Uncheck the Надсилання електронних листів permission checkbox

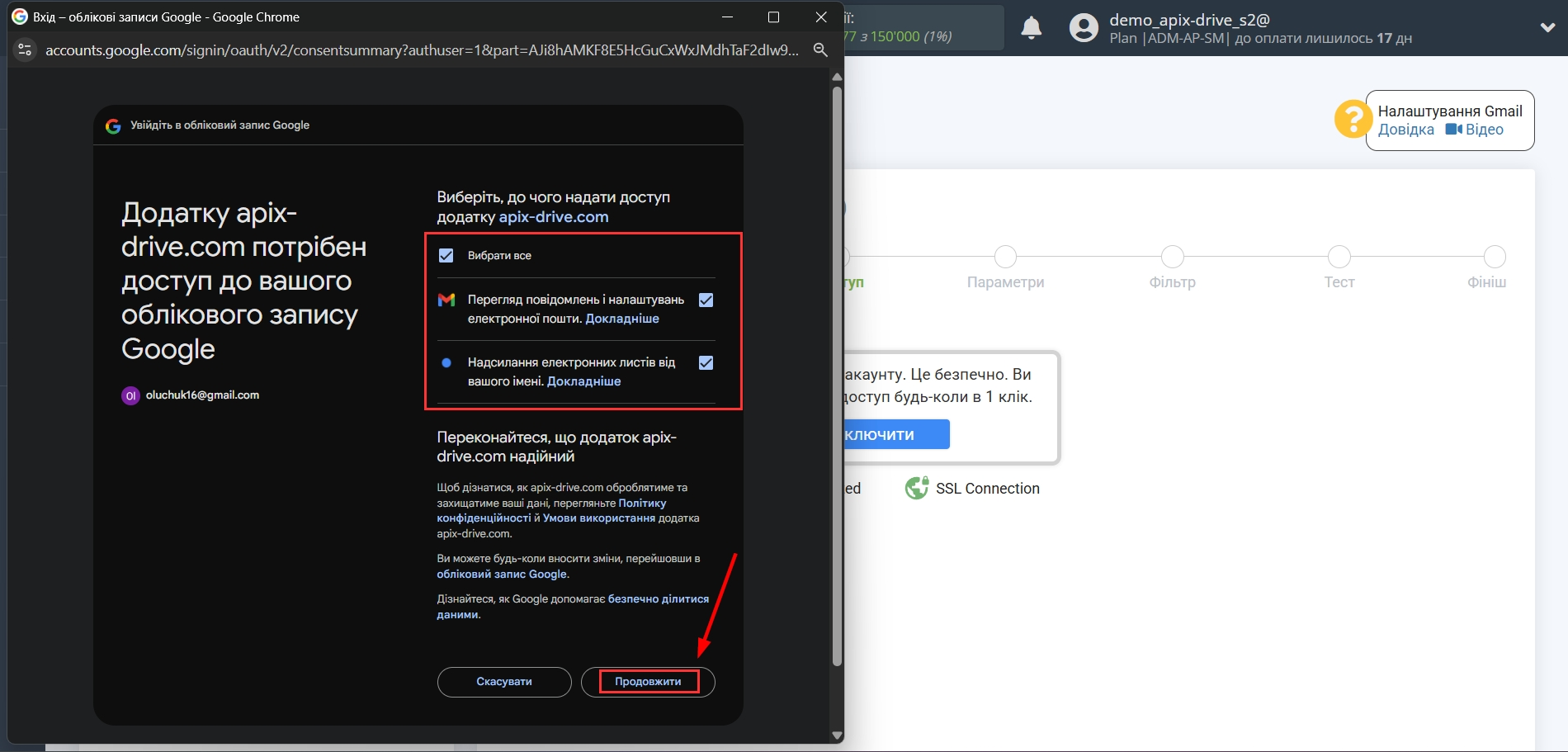[706, 363]
